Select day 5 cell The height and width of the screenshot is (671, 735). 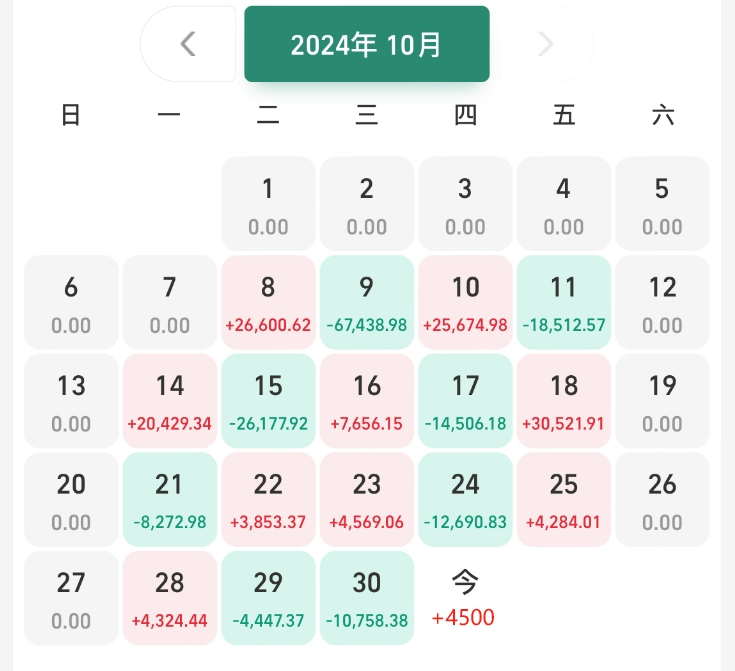point(662,204)
